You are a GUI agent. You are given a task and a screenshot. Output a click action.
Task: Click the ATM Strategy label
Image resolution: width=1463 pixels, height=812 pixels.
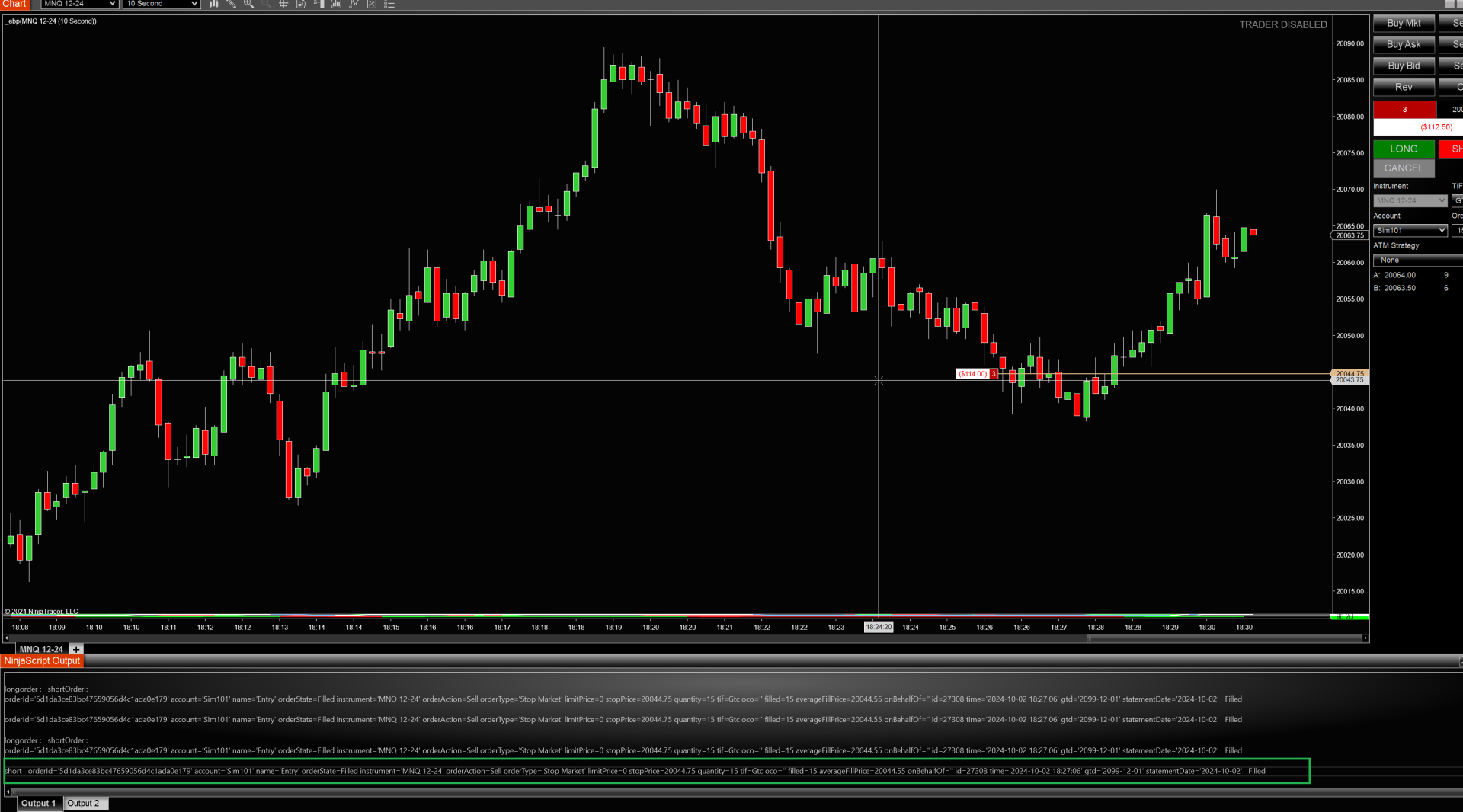[x=1396, y=245]
